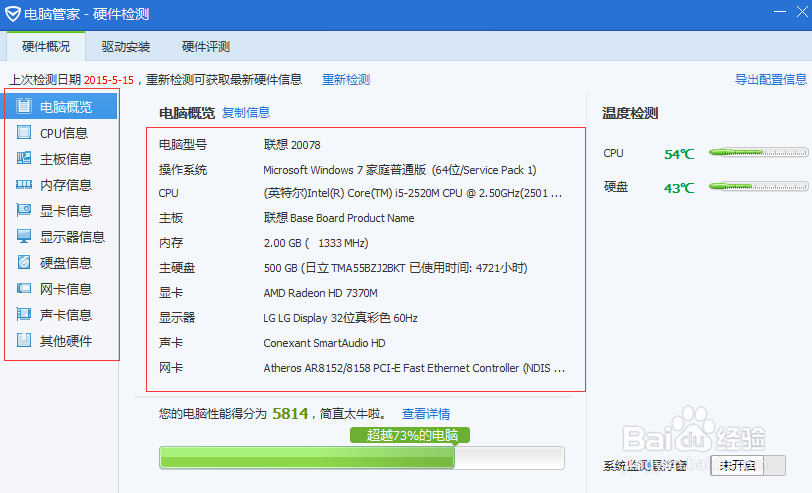Click the 电脑型号 row label
The width and height of the screenshot is (812, 493).
[183, 144]
